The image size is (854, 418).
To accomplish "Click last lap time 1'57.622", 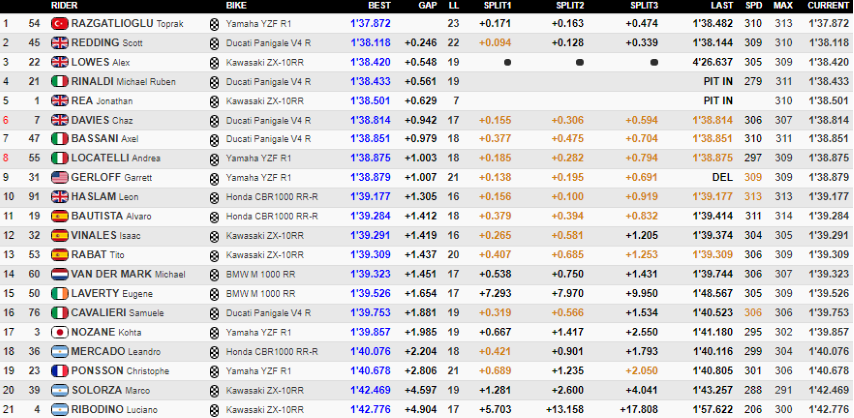I will (713, 409).
